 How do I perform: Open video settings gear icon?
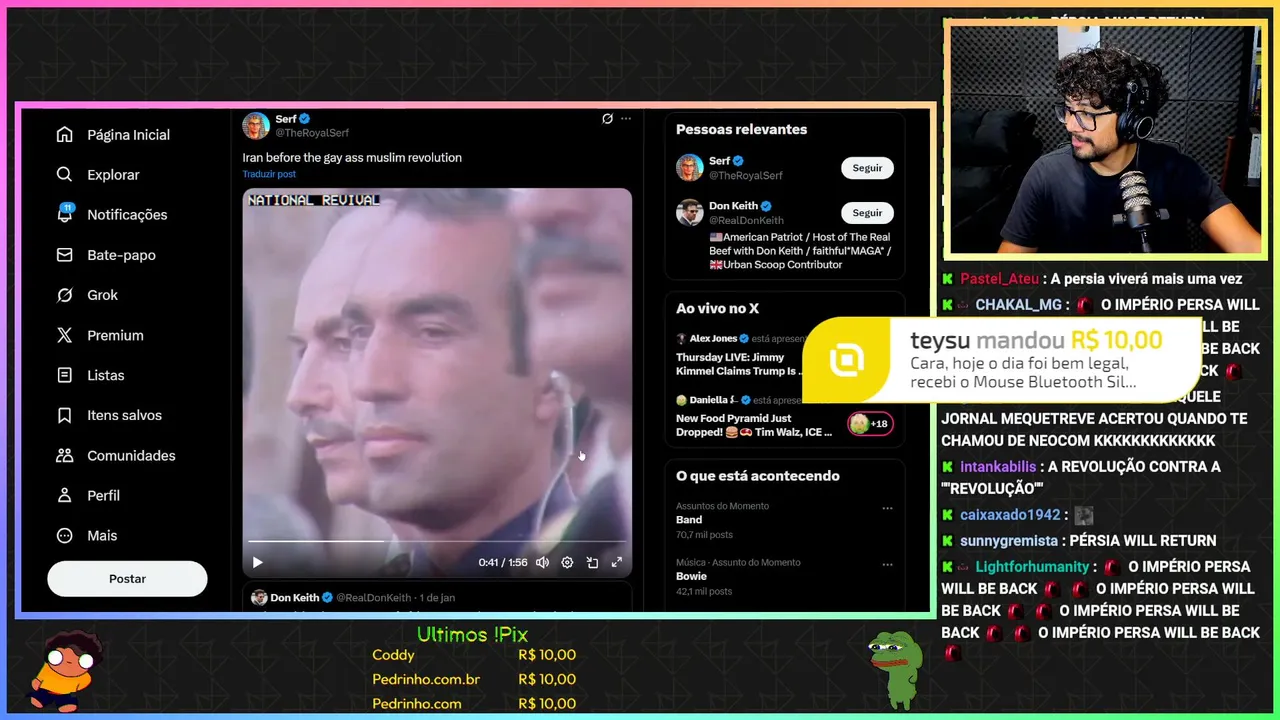pyautogui.click(x=567, y=563)
